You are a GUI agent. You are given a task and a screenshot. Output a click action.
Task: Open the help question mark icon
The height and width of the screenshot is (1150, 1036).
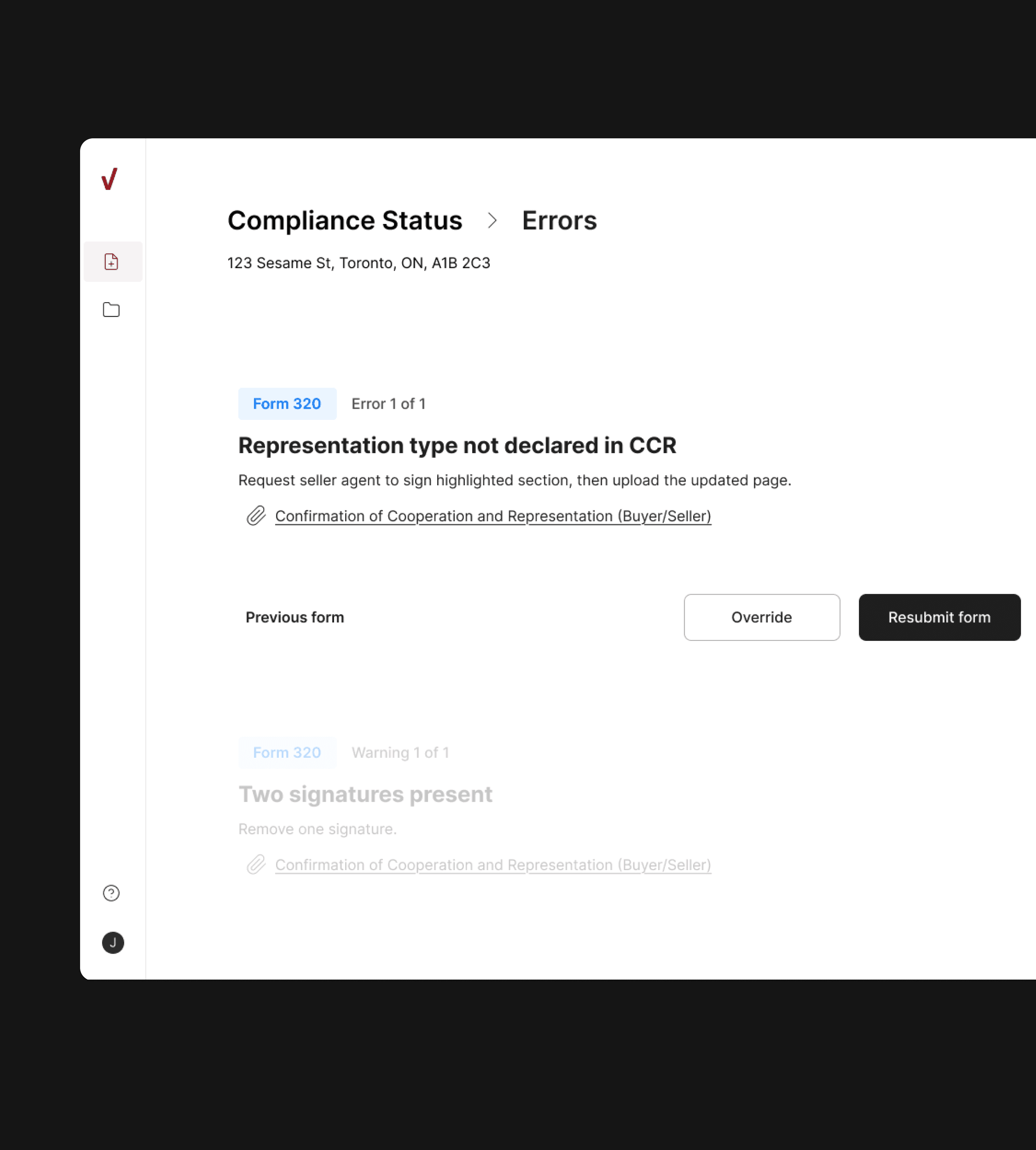pos(111,893)
